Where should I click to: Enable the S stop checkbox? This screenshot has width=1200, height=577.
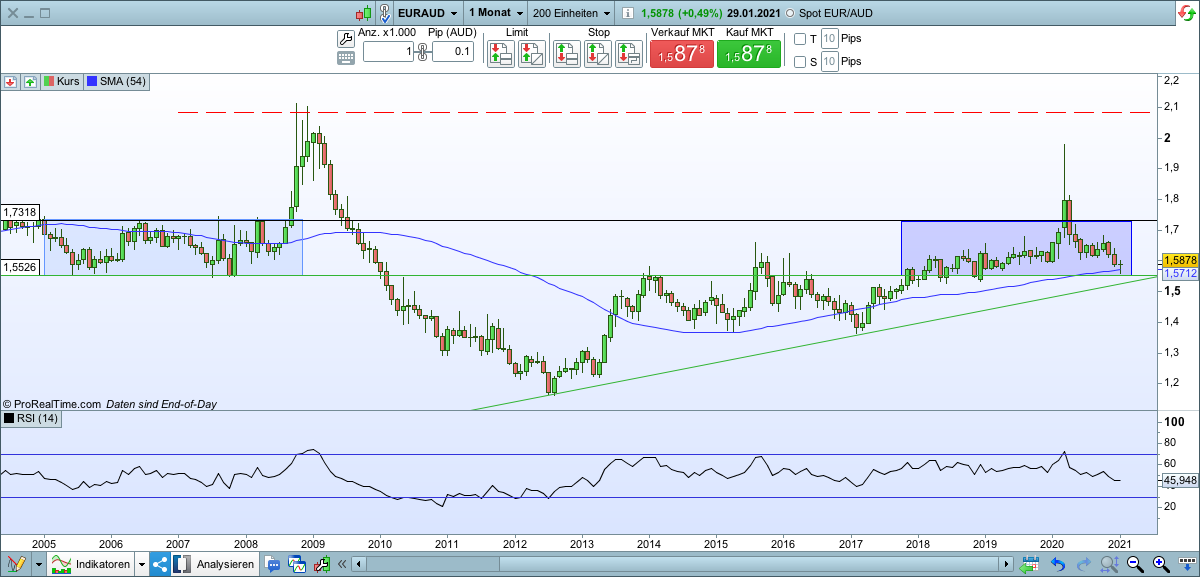(798, 62)
